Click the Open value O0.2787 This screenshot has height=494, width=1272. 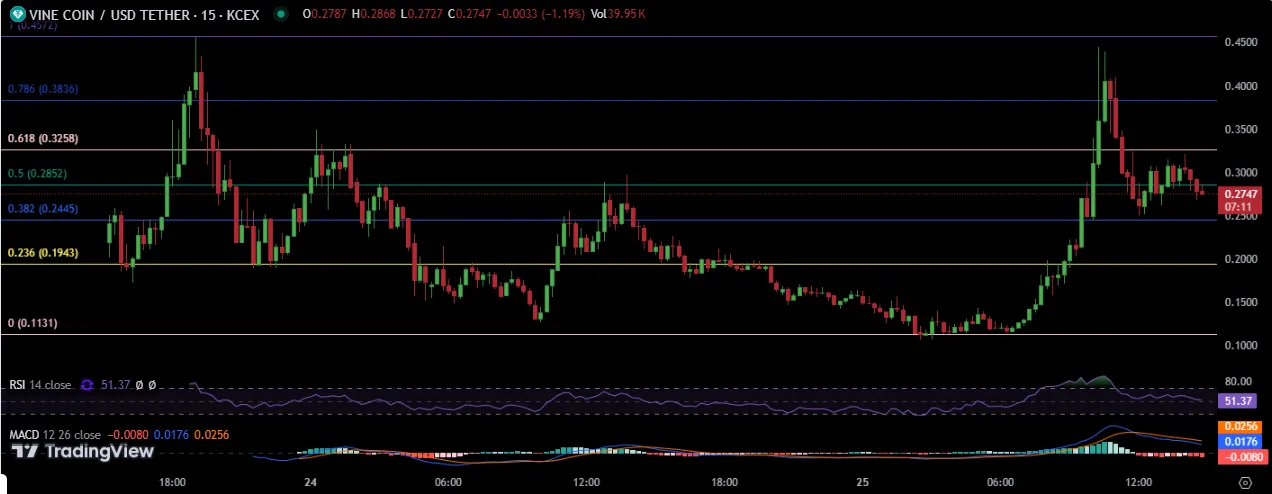point(324,14)
